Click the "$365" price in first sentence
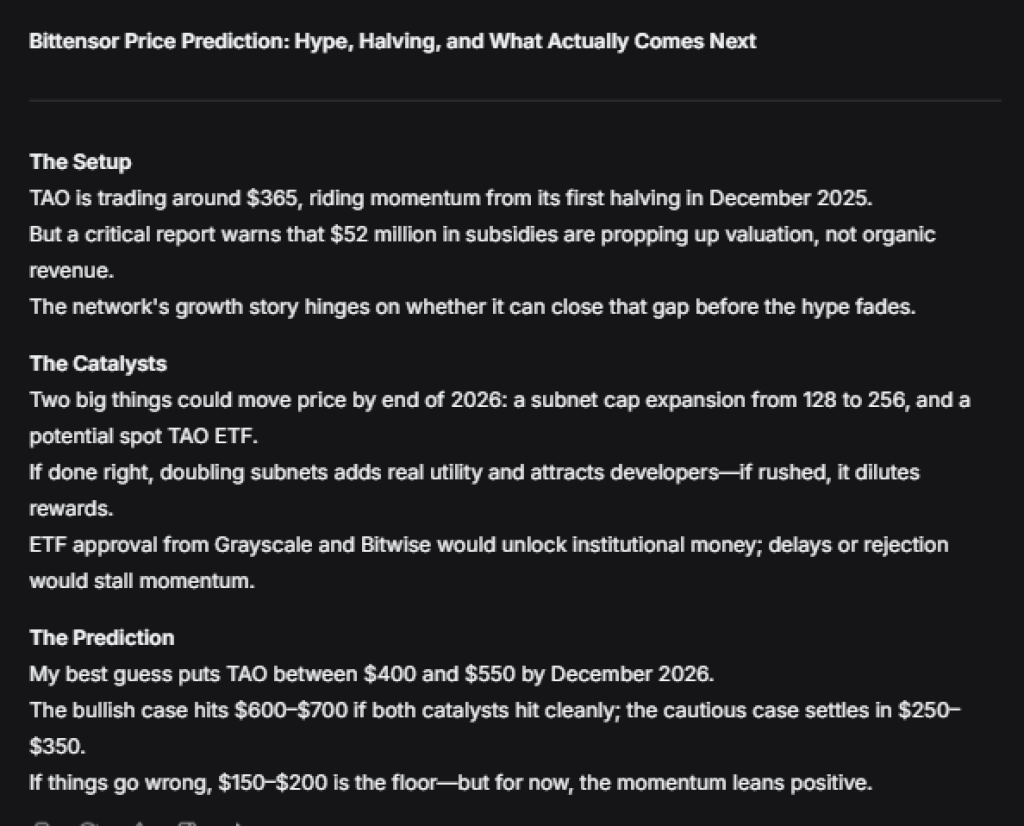The image size is (1024, 826). pyautogui.click(x=272, y=198)
